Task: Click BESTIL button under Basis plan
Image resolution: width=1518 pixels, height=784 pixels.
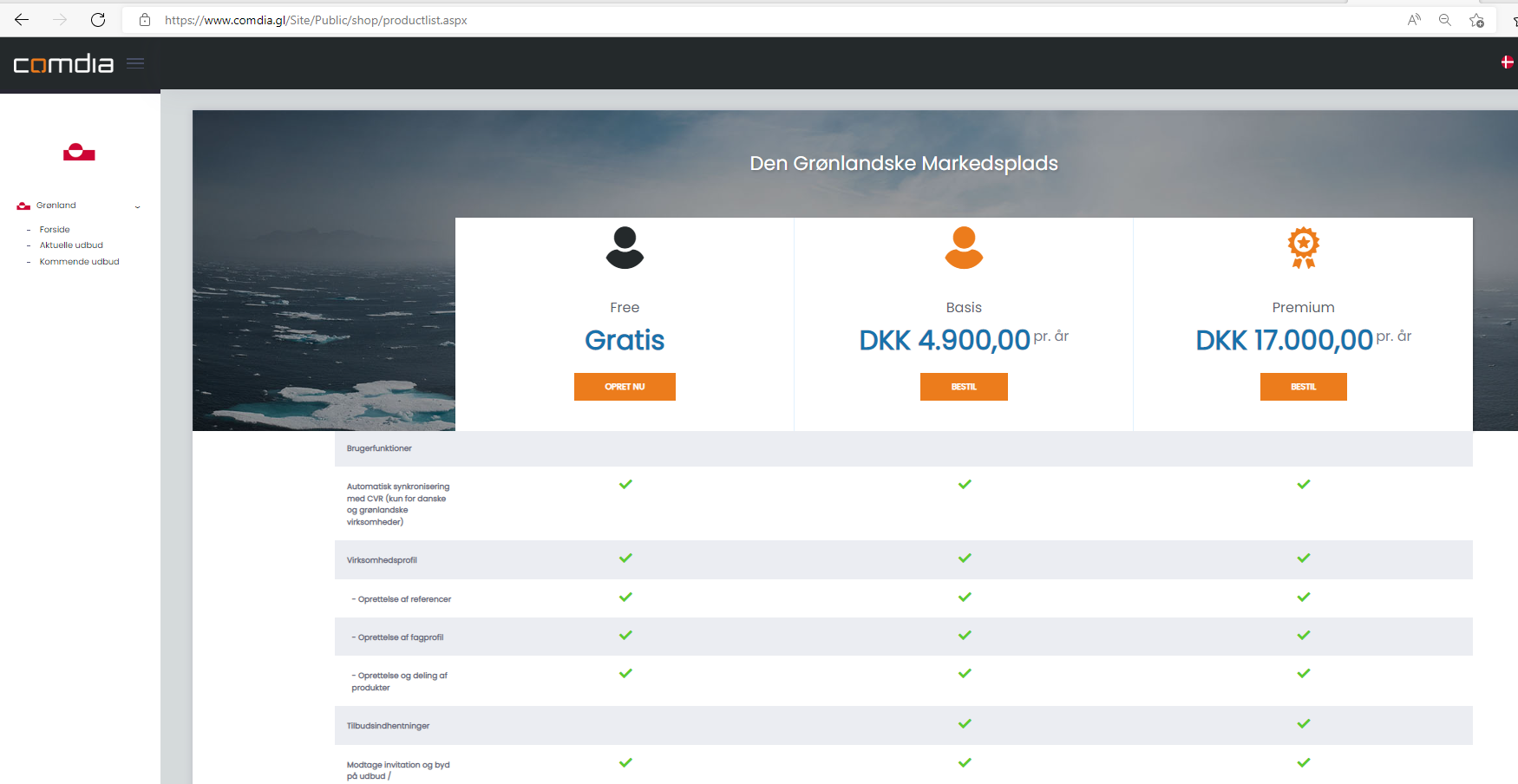Action: [964, 387]
